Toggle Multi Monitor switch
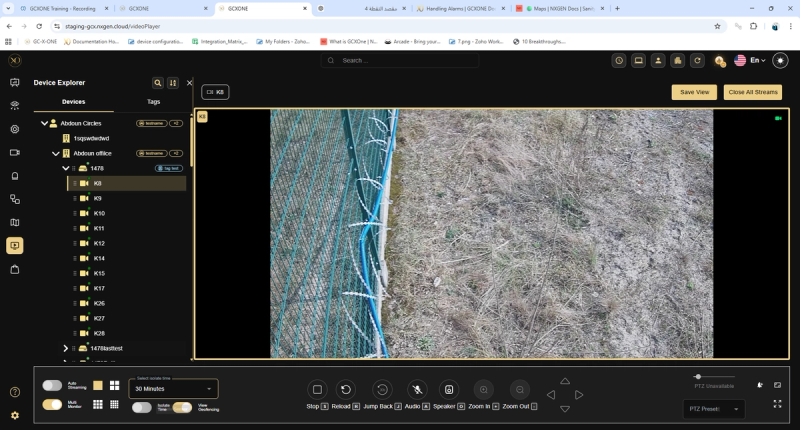Image resolution: width=800 pixels, height=430 pixels. click(52, 404)
